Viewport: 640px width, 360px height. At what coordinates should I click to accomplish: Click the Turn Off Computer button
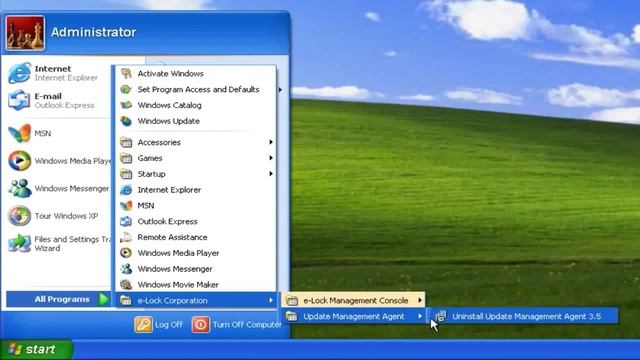pyautogui.click(x=237, y=324)
